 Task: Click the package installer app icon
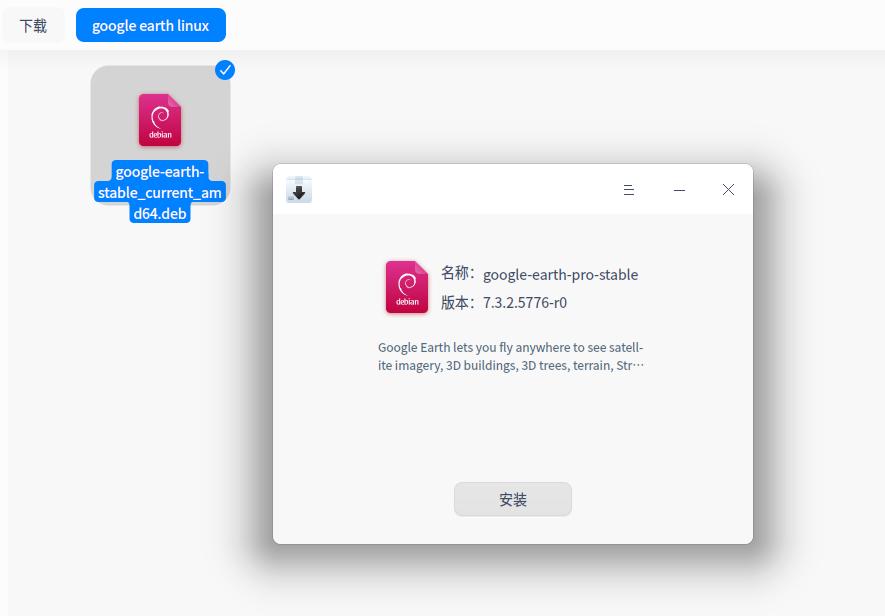click(x=299, y=190)
